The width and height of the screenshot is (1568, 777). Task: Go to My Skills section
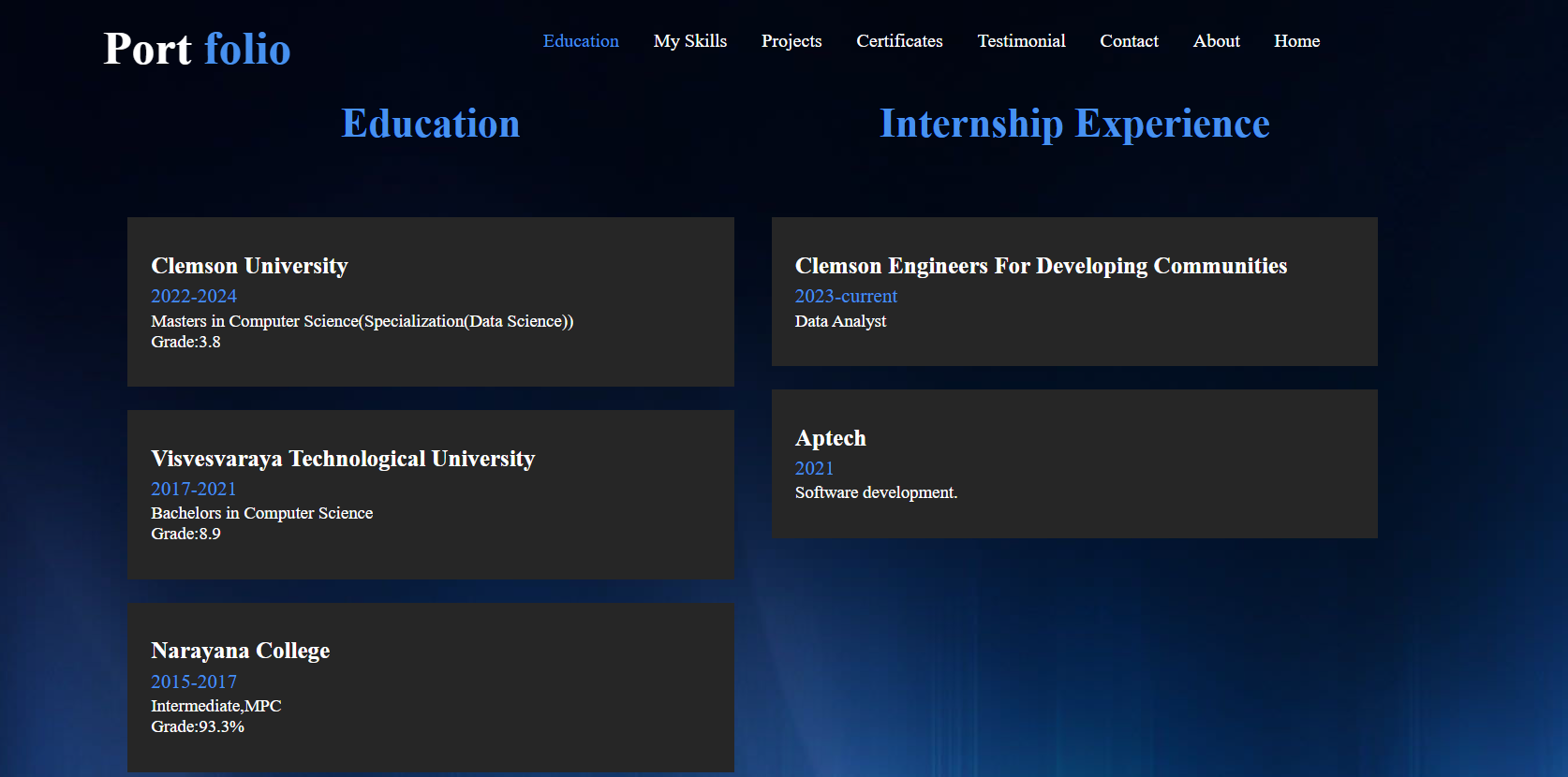[x=690, y=41]
